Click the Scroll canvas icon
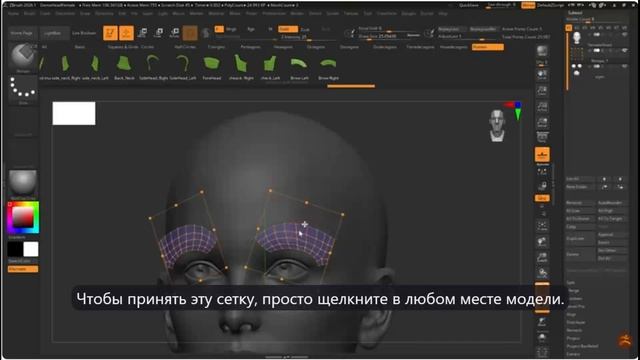Screen dimensions: 640x360 tap(542, 75)
